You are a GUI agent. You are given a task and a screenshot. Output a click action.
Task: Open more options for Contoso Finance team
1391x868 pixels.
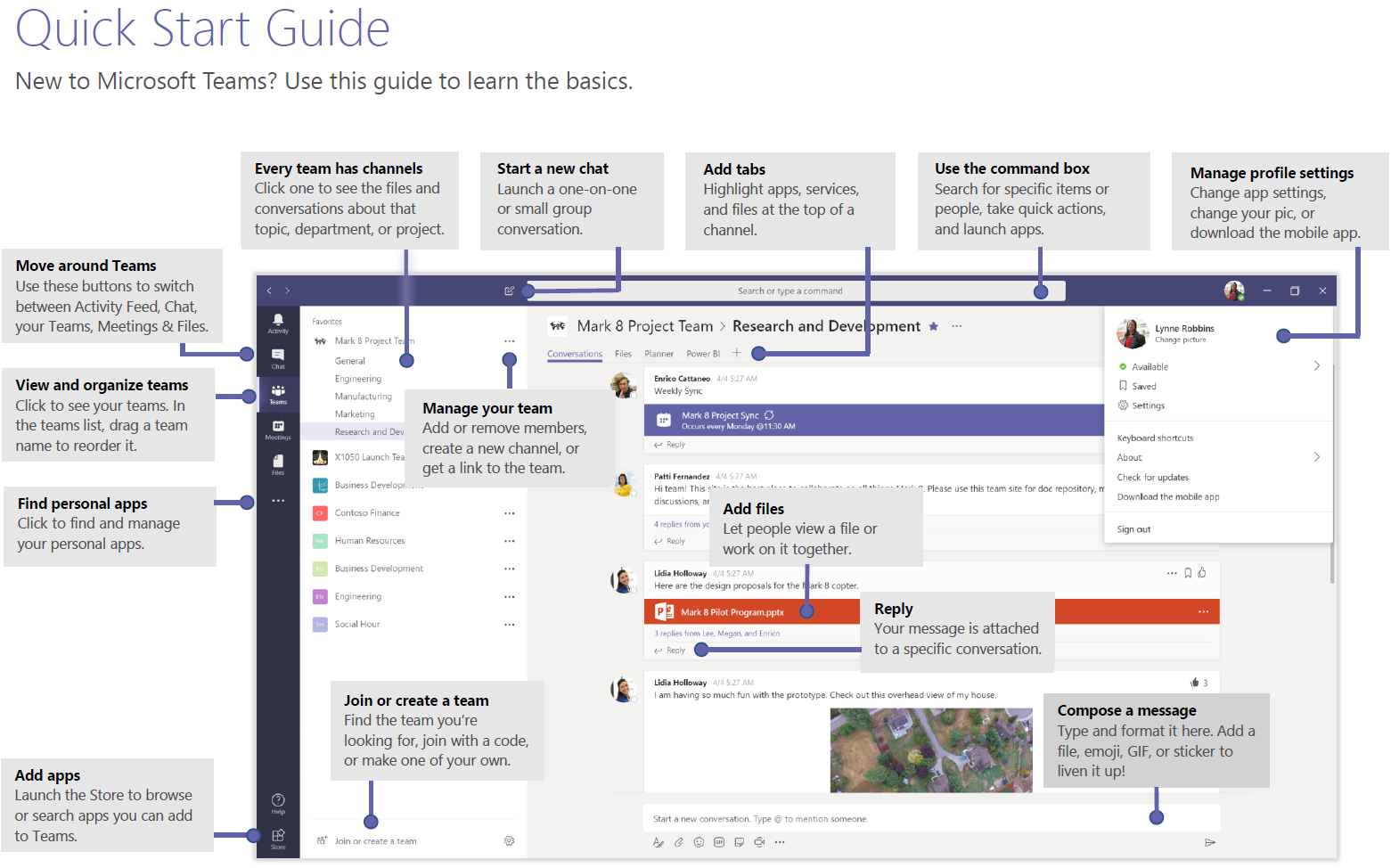coord(509,513)
